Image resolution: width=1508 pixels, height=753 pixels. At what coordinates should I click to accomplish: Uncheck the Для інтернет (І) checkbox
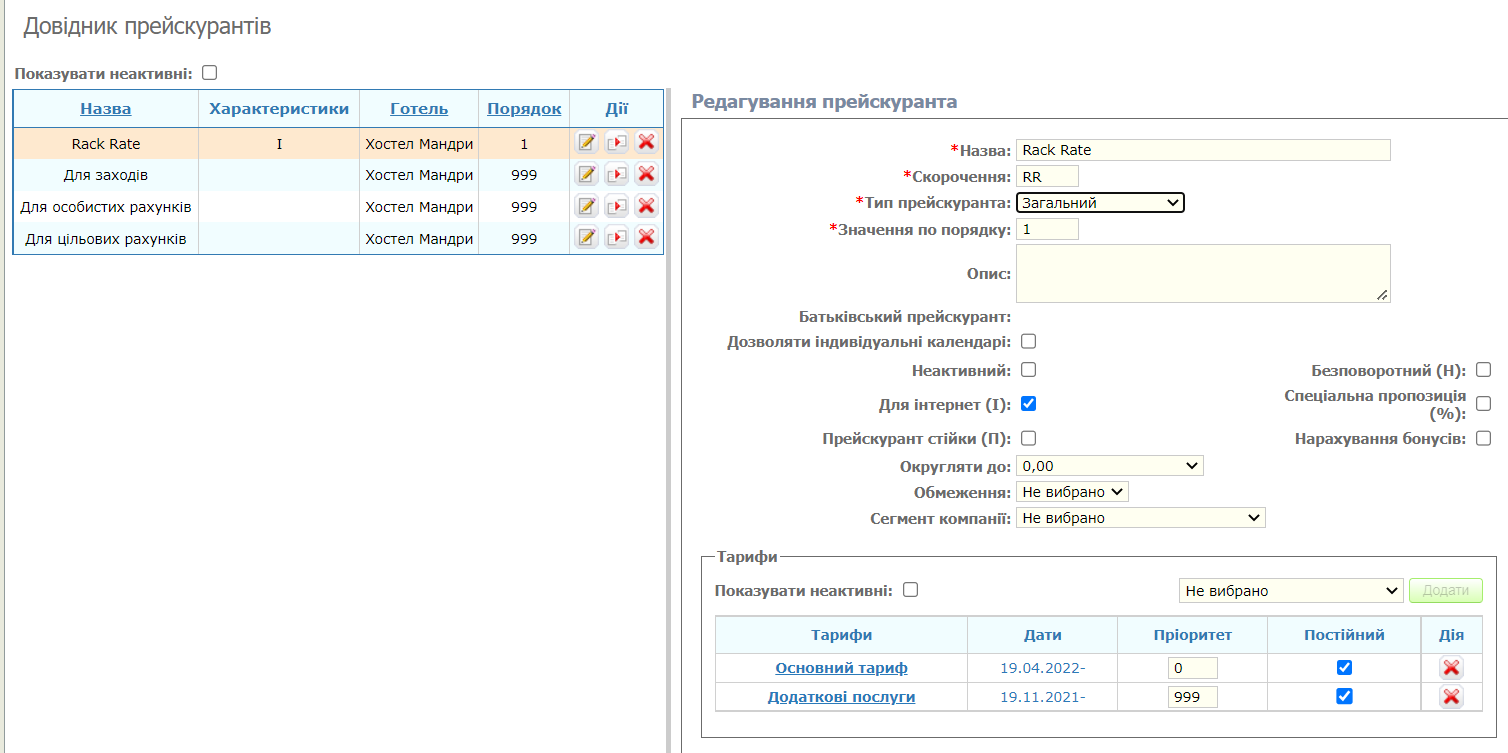tap(1028, 404)
